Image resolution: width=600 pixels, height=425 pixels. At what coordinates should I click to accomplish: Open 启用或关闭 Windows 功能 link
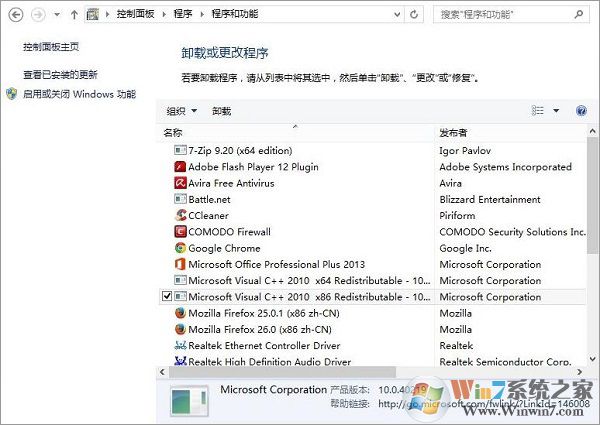coord(80,94)
